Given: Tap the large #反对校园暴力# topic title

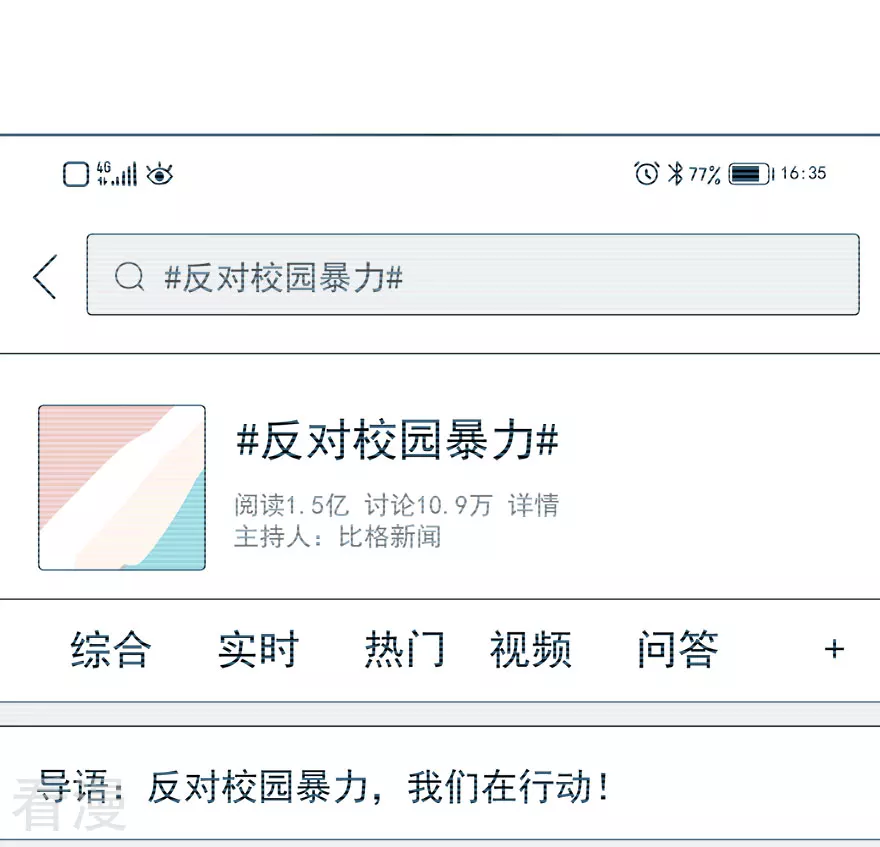Looking at the screenshot, I should pos(398,440).
